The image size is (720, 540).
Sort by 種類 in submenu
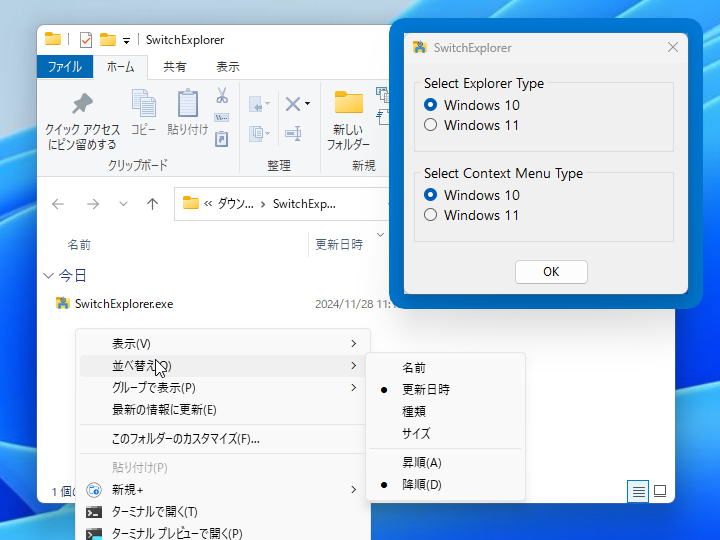pyautogui.click(x=445, y=411)
